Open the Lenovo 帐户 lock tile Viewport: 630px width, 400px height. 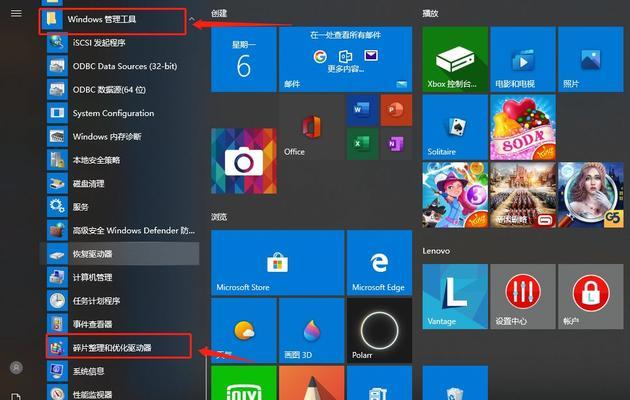tap(591, 297)
